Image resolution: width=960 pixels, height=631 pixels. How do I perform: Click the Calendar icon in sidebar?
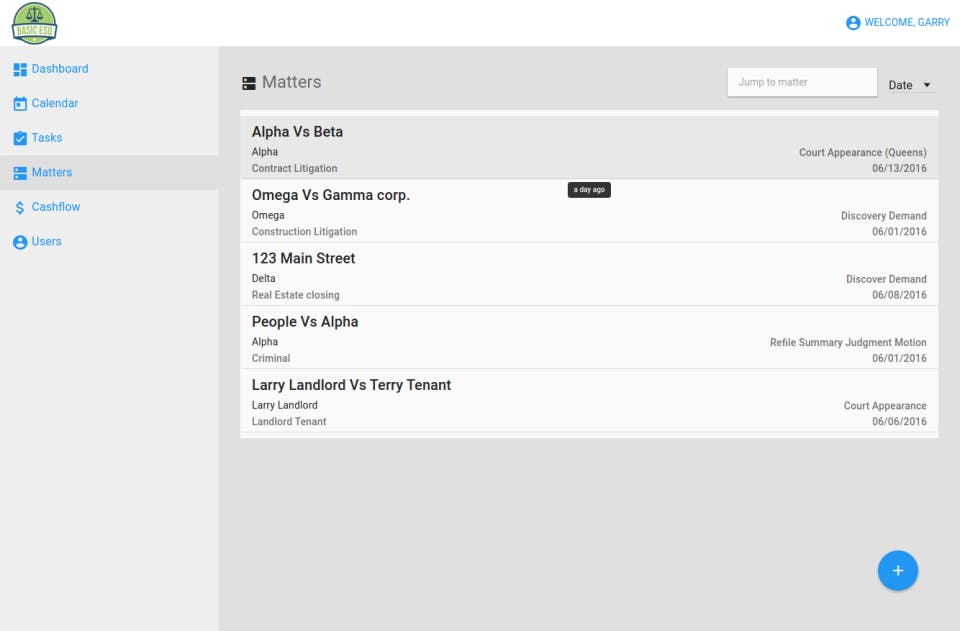click(x=20, y=104)
